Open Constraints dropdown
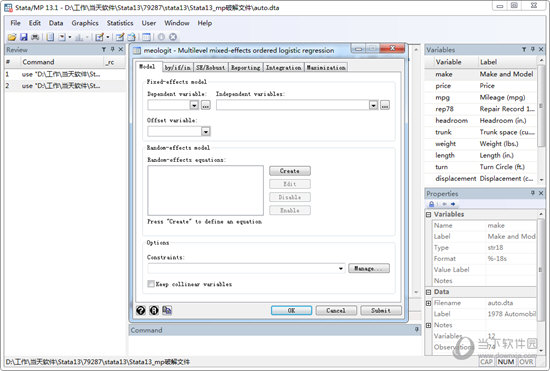This screenshot has height=371, width=550. click(341, 269)
